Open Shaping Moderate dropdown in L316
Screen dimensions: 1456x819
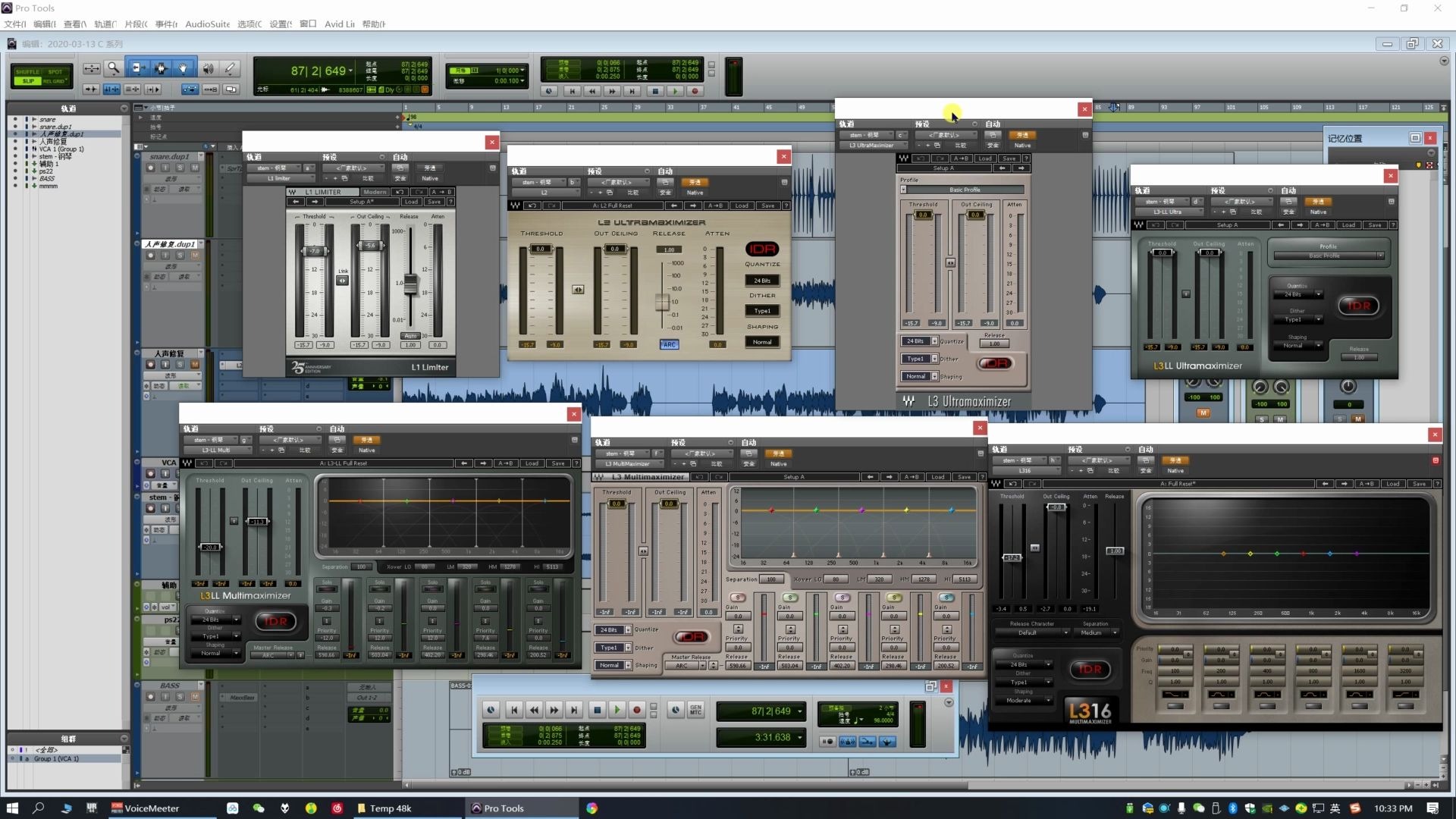1022,700
